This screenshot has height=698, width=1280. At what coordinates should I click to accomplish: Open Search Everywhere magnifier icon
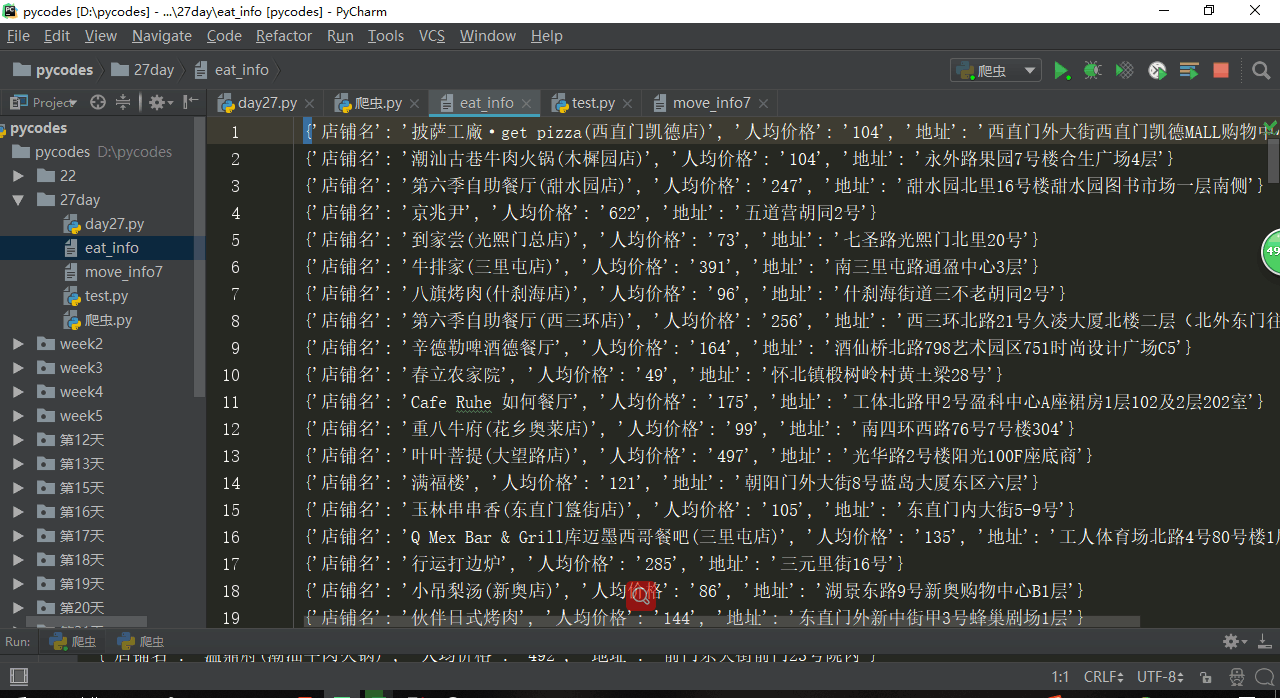[x=1261, y=70]
